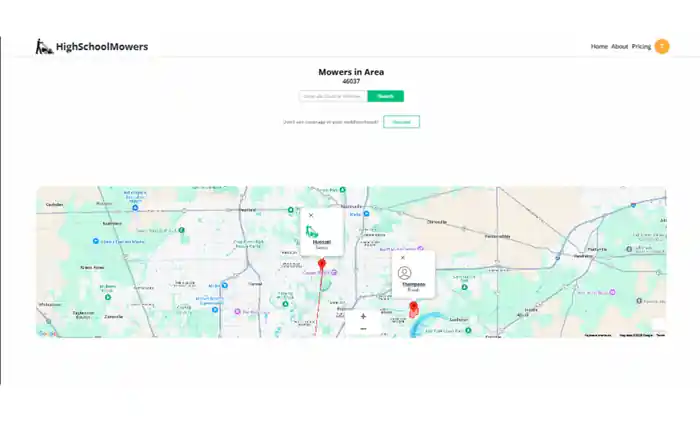The width and height of the screenshot is (700, 421).
Task: Click the green mower icon in popup
Action: (x=312, y=231)
